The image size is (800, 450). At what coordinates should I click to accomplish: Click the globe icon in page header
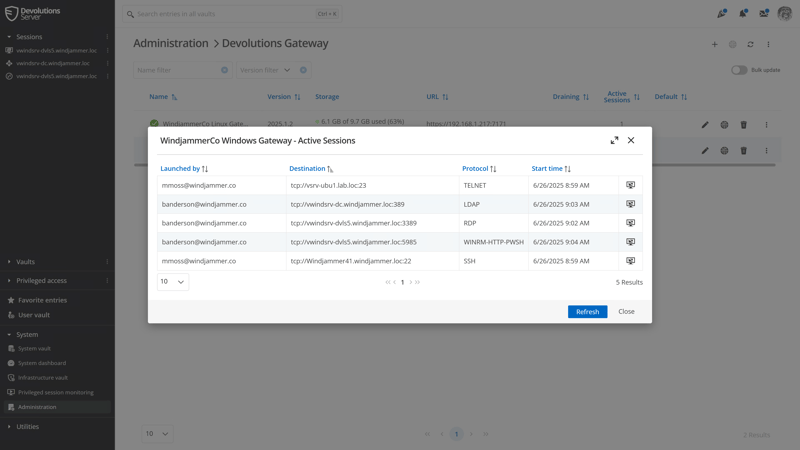(732, 44)
